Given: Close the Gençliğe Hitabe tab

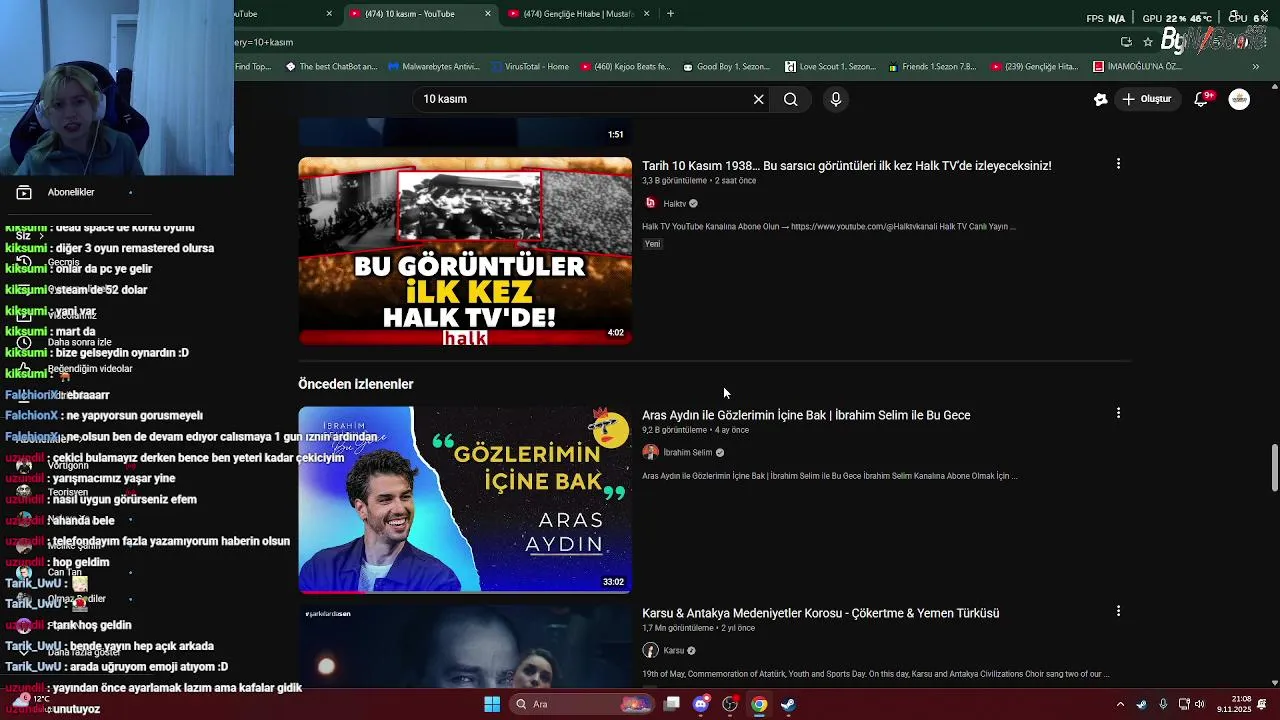Looking at the screenshot, I should [646, 14].
